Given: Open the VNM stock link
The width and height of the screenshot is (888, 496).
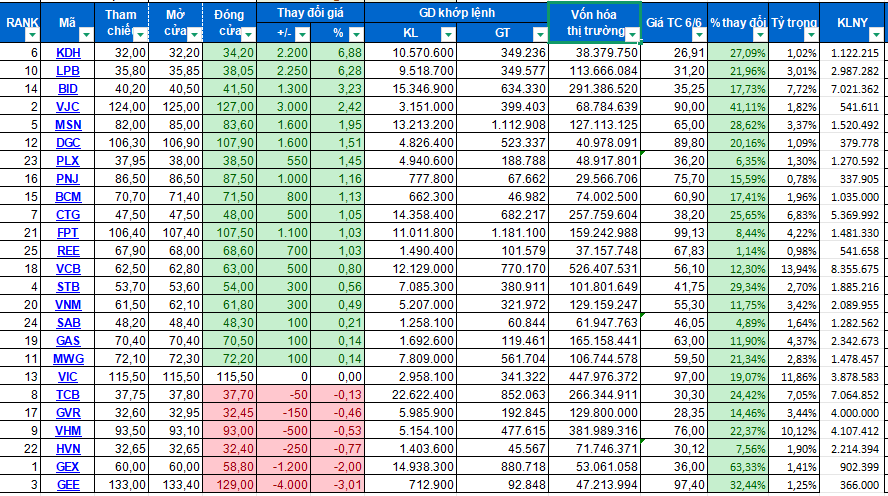Looking at the screenshot, I should pyautogui.click(x=68, y=305).
